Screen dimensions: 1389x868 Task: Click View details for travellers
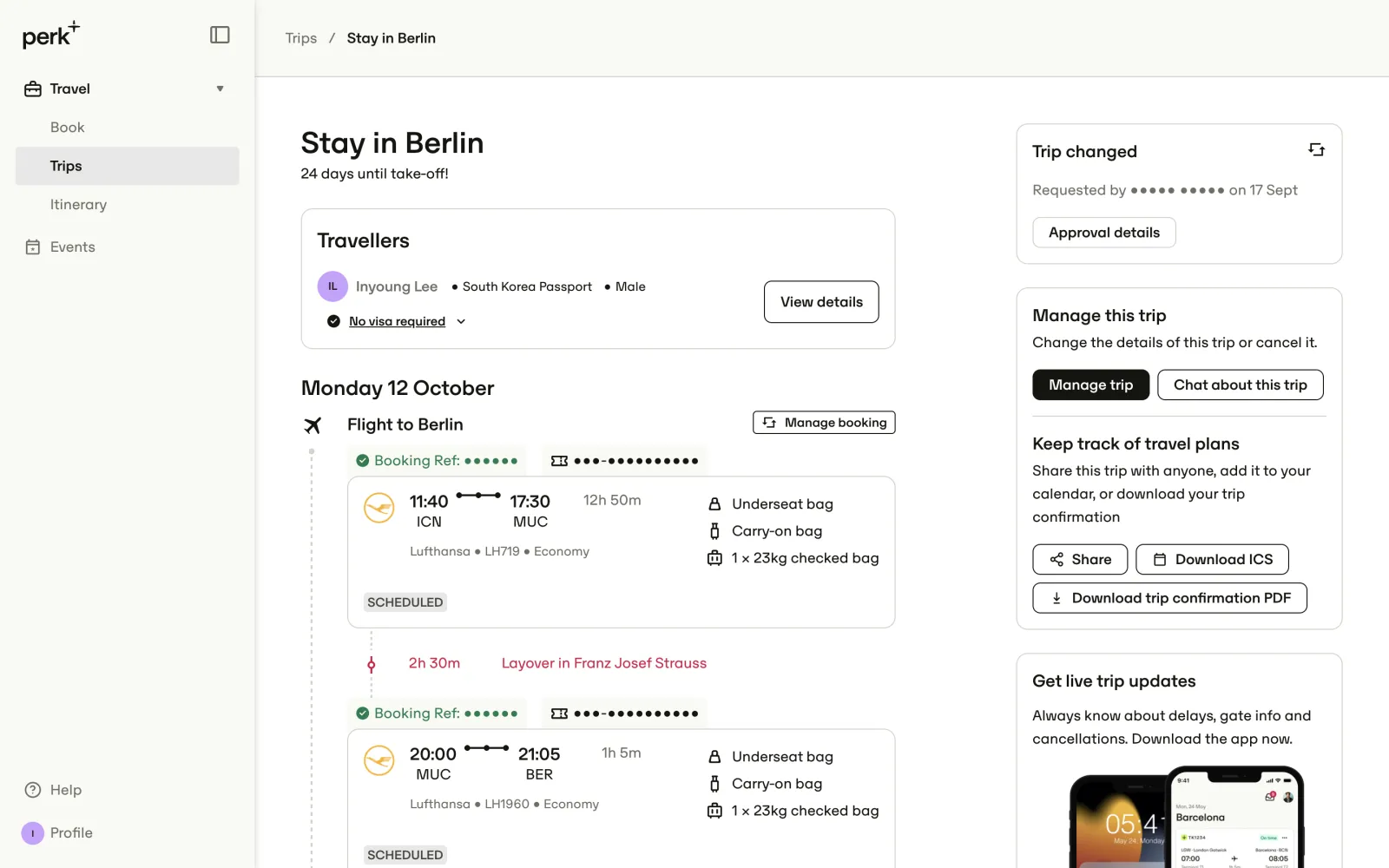[x=821, y=302]
